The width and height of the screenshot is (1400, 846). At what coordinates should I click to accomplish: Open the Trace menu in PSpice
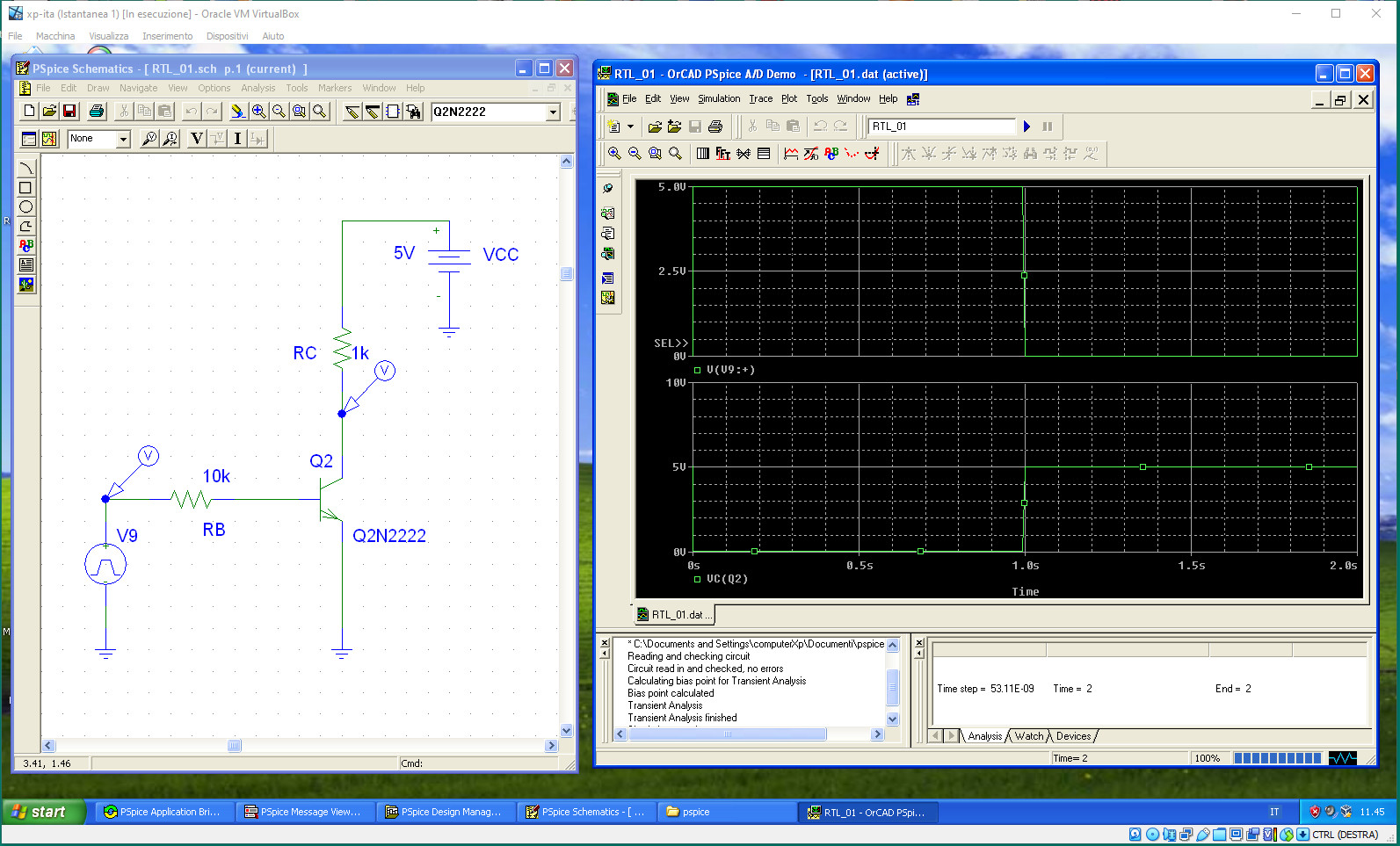[x=760, y=99]
